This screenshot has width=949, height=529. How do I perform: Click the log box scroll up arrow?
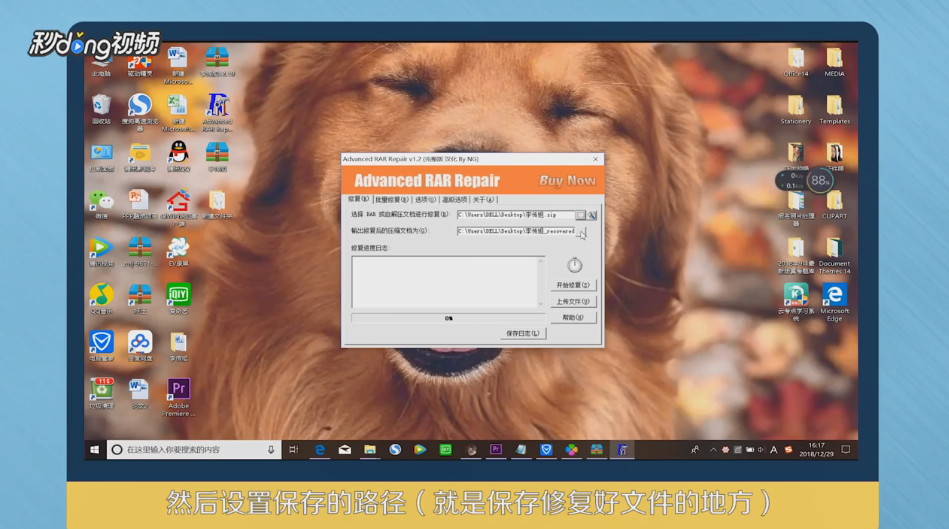[x=541, y=261]
